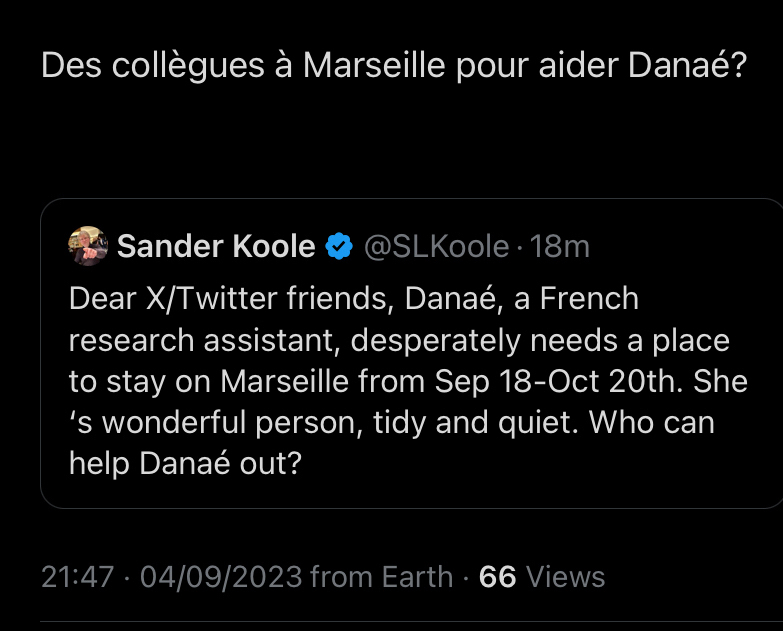Screen dimensions: 783x631
Task: Click 'Marseille' in the French tweet text
Action: point(374,66)
